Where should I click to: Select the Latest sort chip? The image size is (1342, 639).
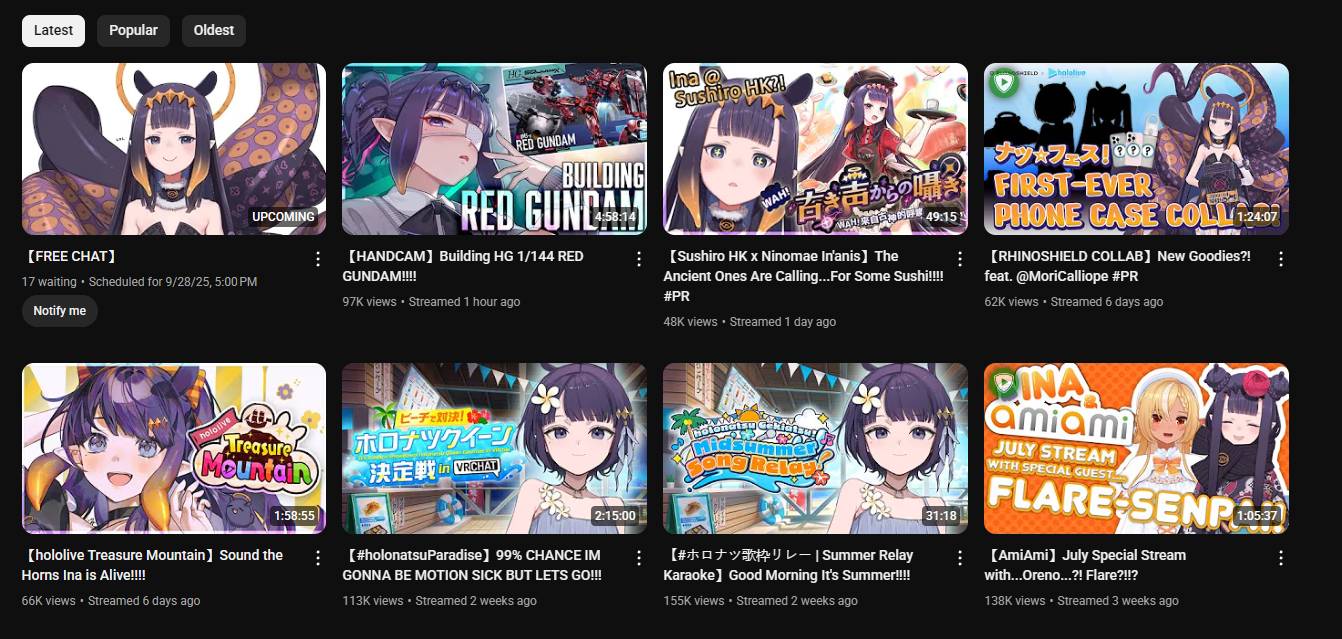point(53,31)
